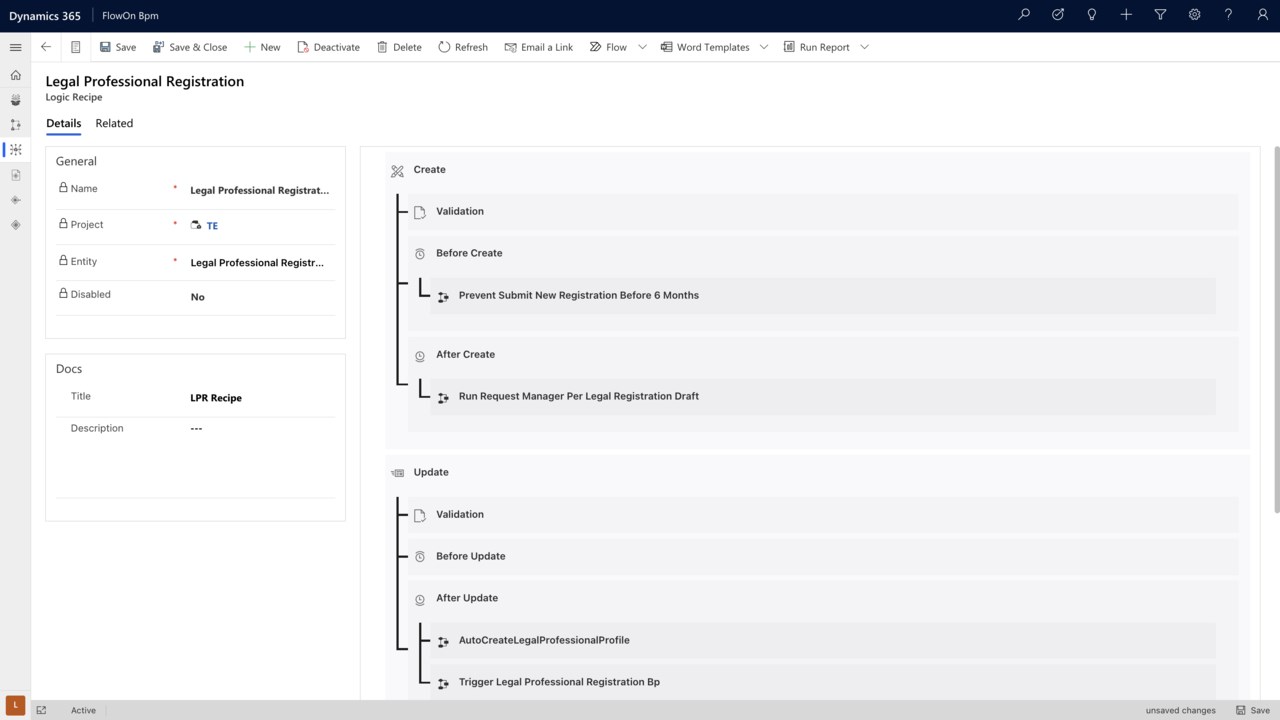
Task: Click the plus quick create icon
Action: click(x=1126, y=15)
